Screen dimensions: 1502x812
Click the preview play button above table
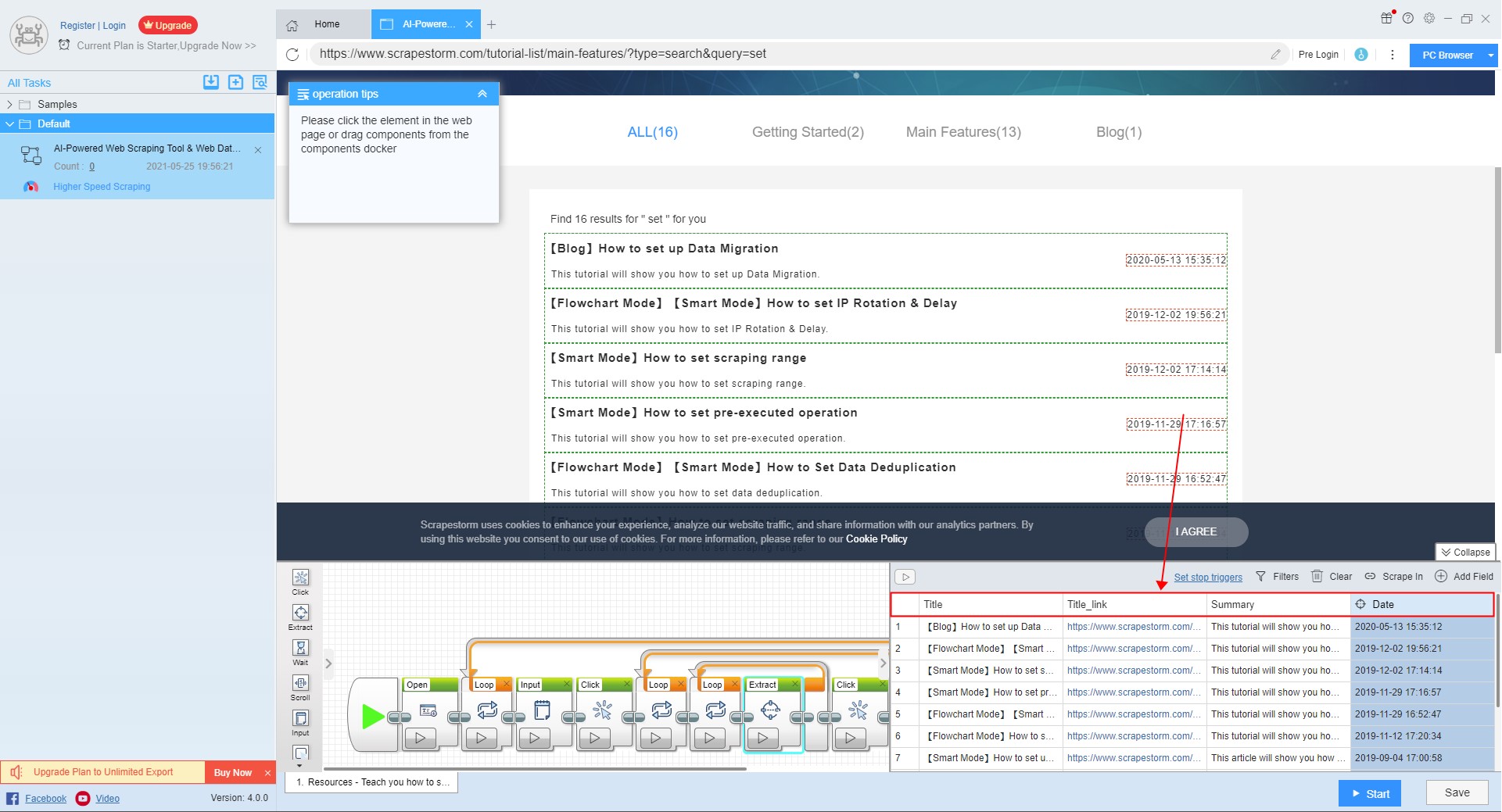[905, 577]
